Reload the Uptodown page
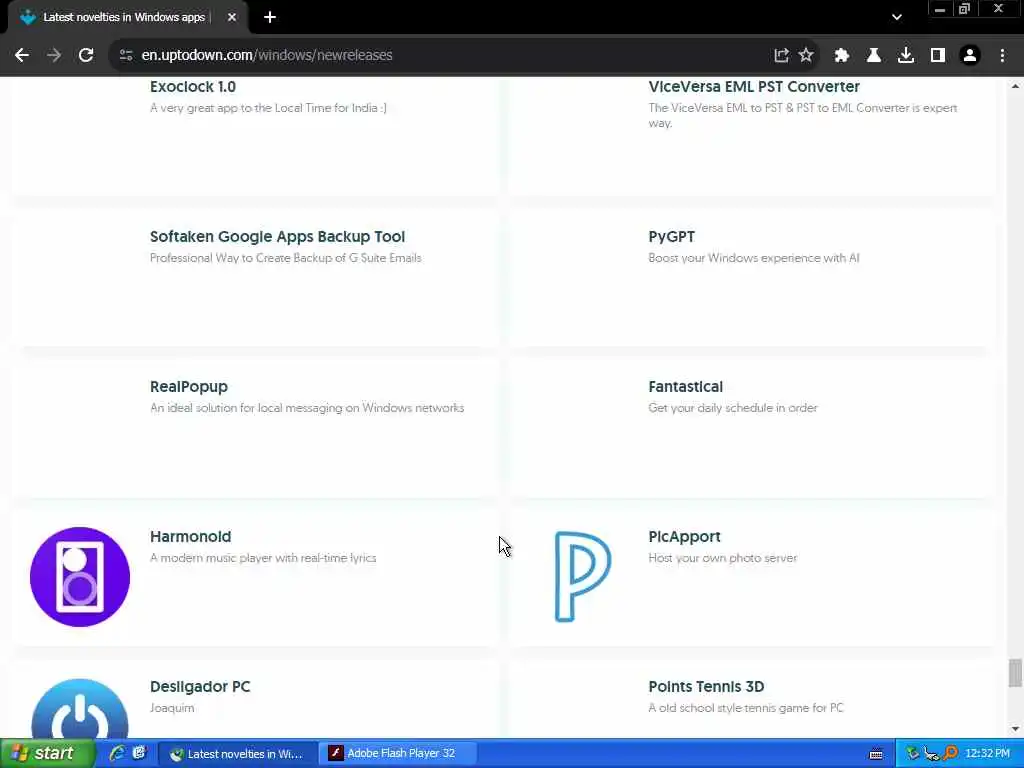This screenshot has width=1024, height=768. pos(86,56)
